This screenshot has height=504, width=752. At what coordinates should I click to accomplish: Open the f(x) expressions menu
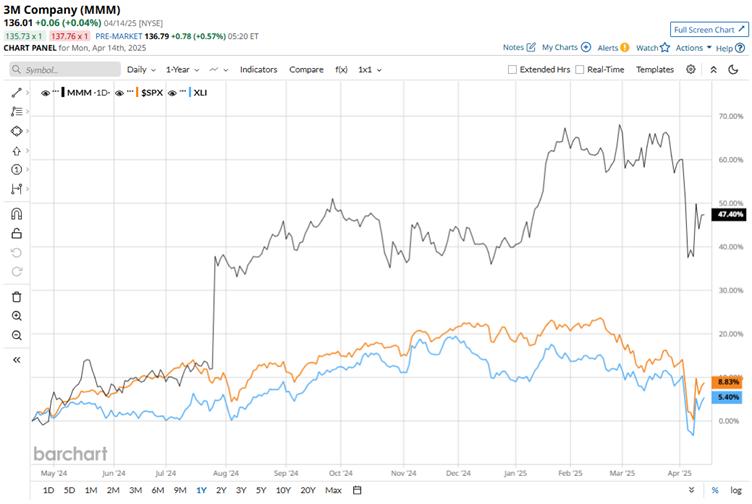[341, 70]
